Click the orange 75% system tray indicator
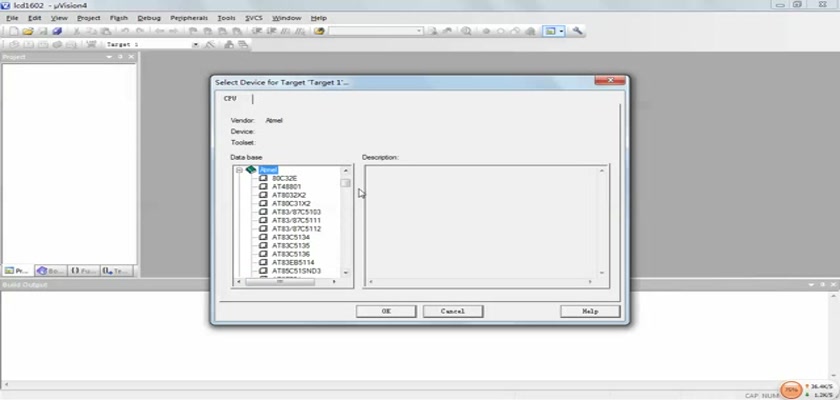Image resolution: width=840 pixels, height=400 pixels. coord(791,389)
